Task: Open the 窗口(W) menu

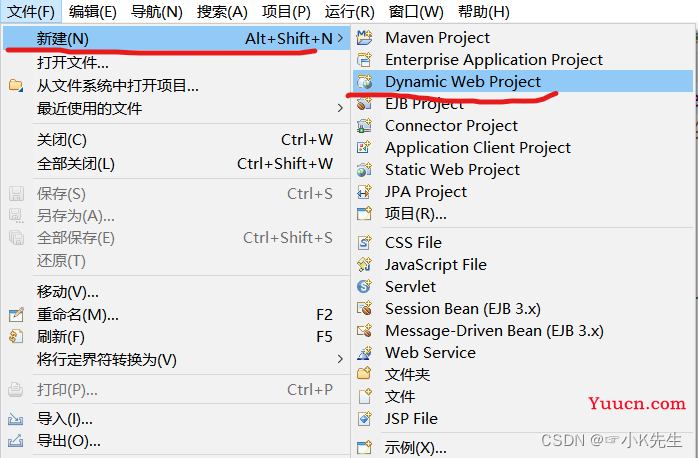Action: [x=416, y=12]
